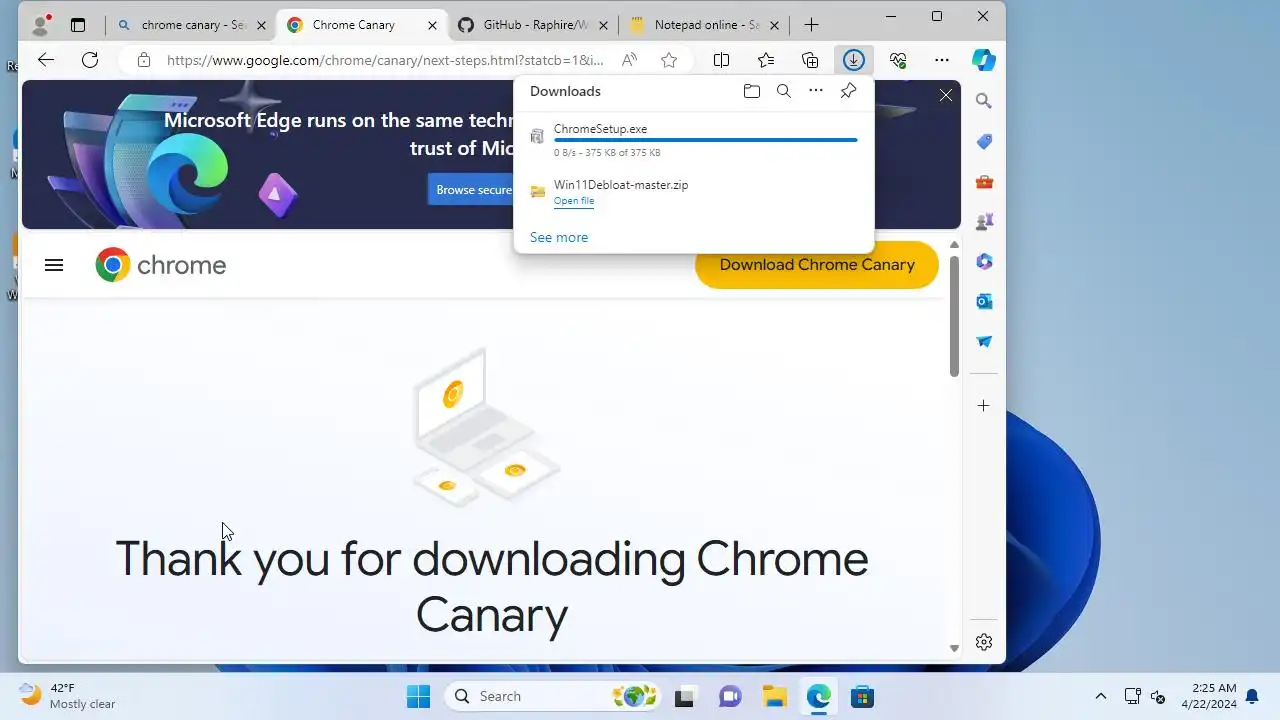The image size is (1280, 720).
Task: Toggle the Downloads toolbar icon
Action: (x=853, y=60)
